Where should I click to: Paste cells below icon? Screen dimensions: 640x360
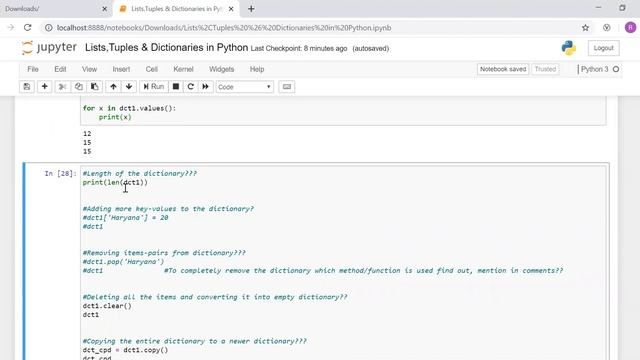(x=94, y=87)
